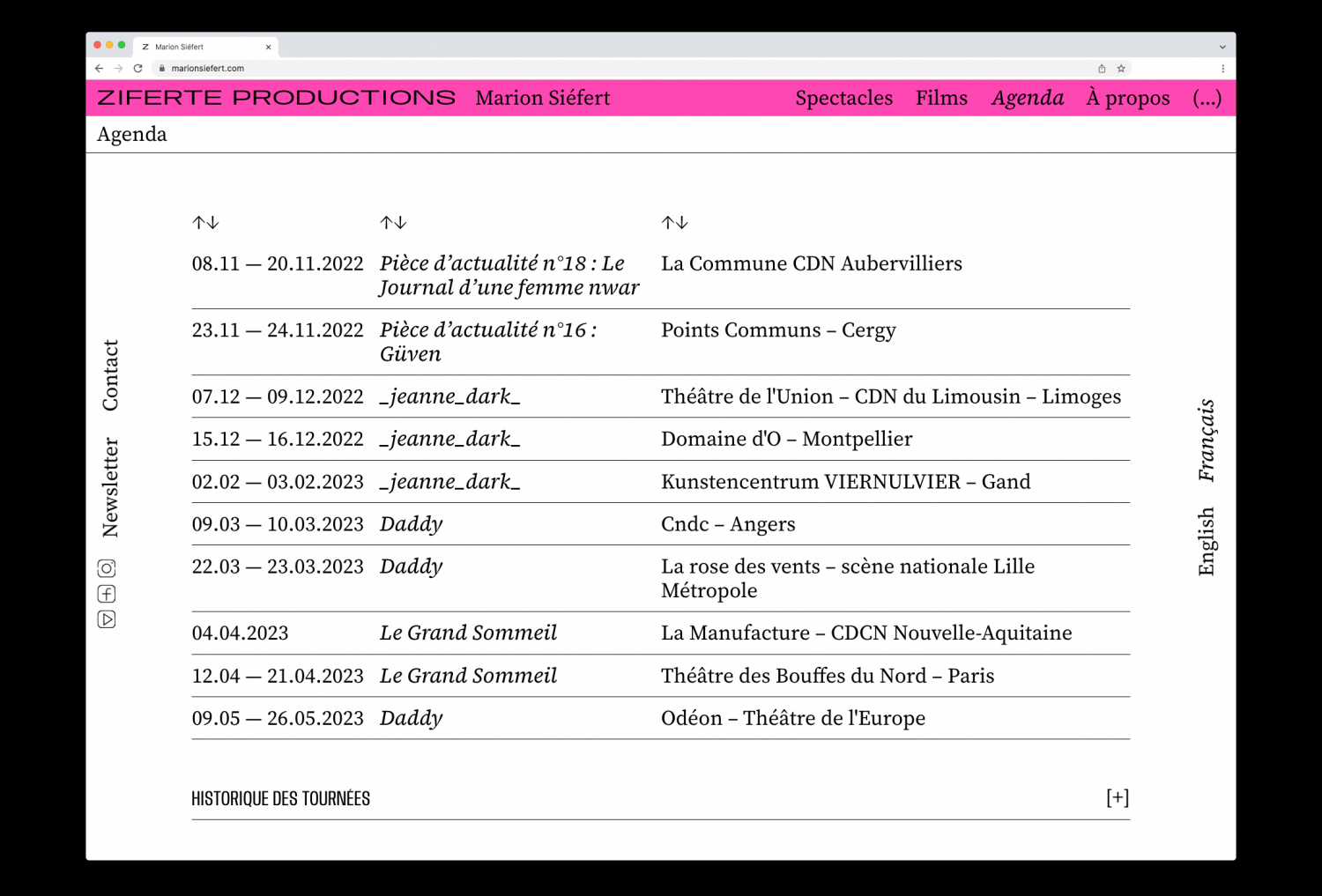The height and width of the screenshot is (896, 1322).
Task: Click the browser share icon
Action: 1102,69
